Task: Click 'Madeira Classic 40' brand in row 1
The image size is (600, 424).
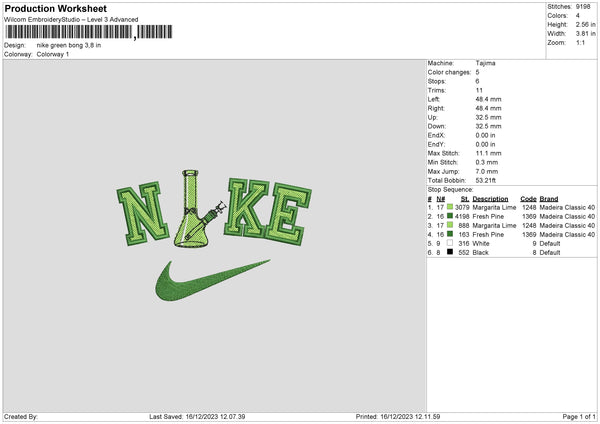Action: tap(567, 207)
